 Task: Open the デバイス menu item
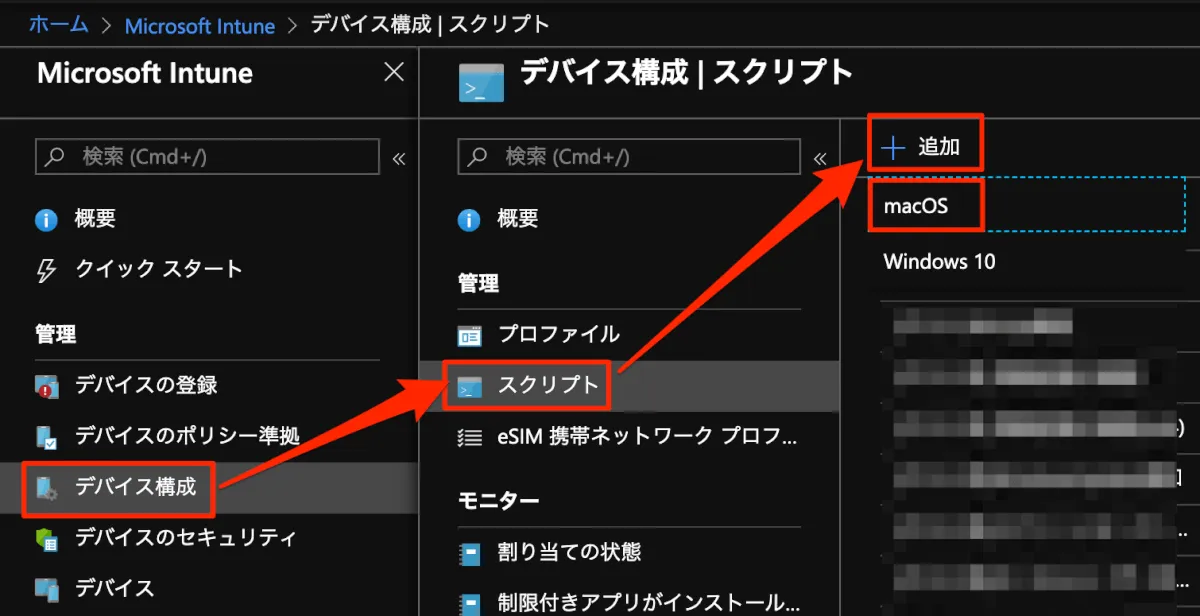(x=114, y=588)
